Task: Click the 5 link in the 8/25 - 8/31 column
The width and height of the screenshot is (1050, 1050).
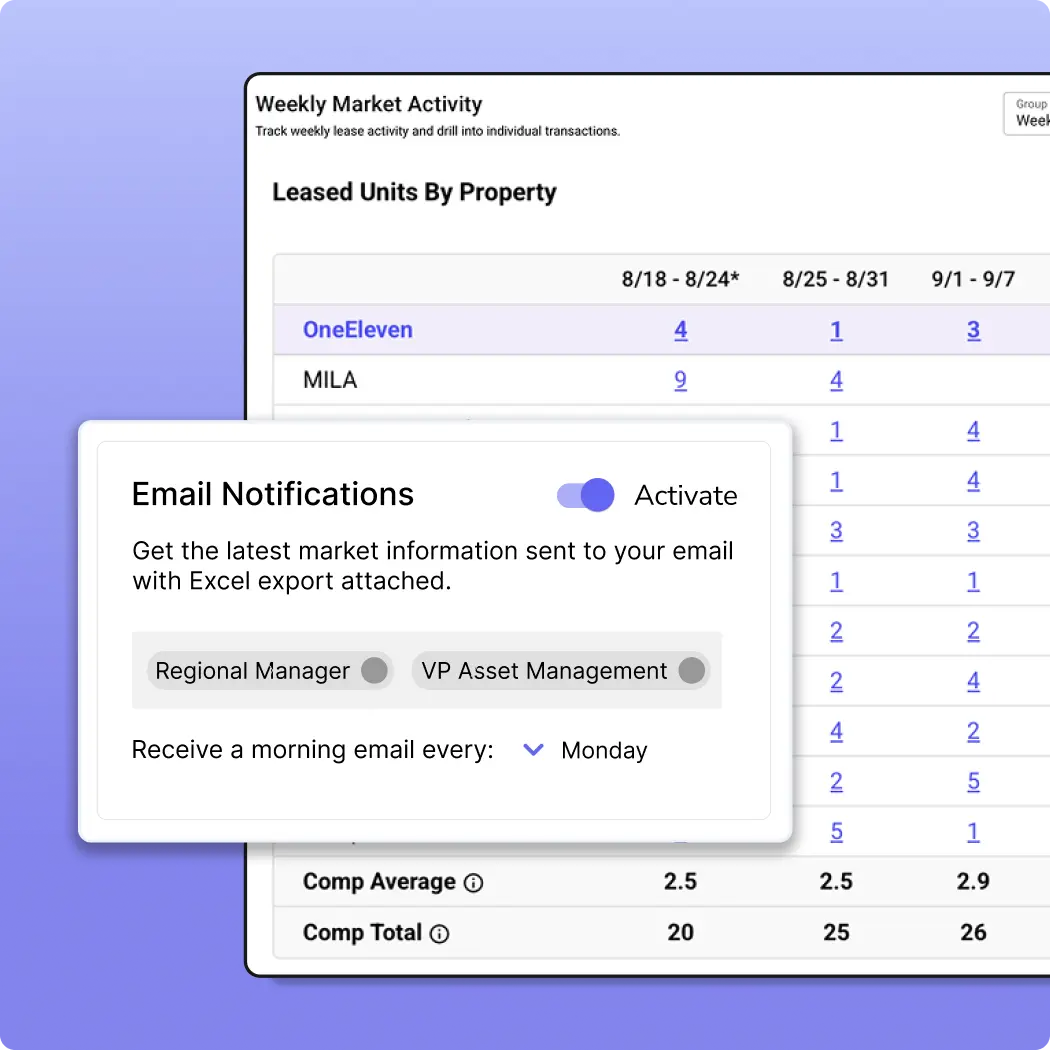Action: (836, 831)
